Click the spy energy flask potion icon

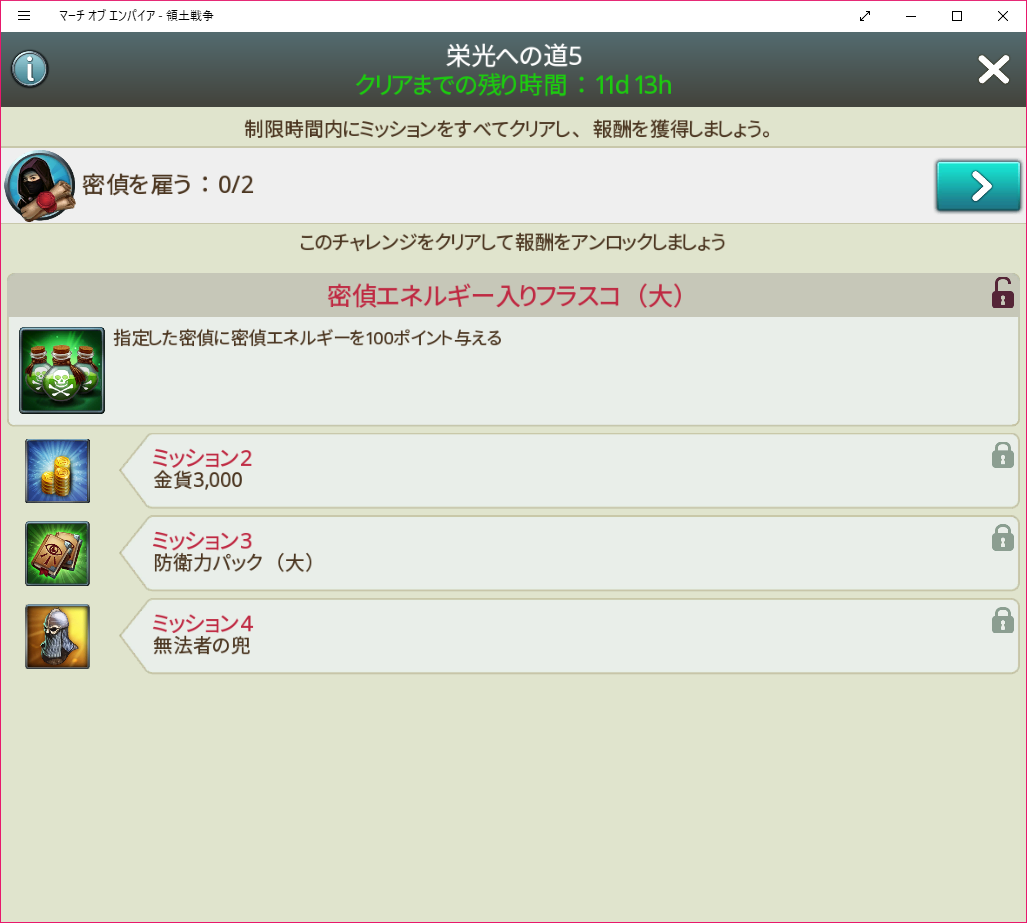(62, 370)
